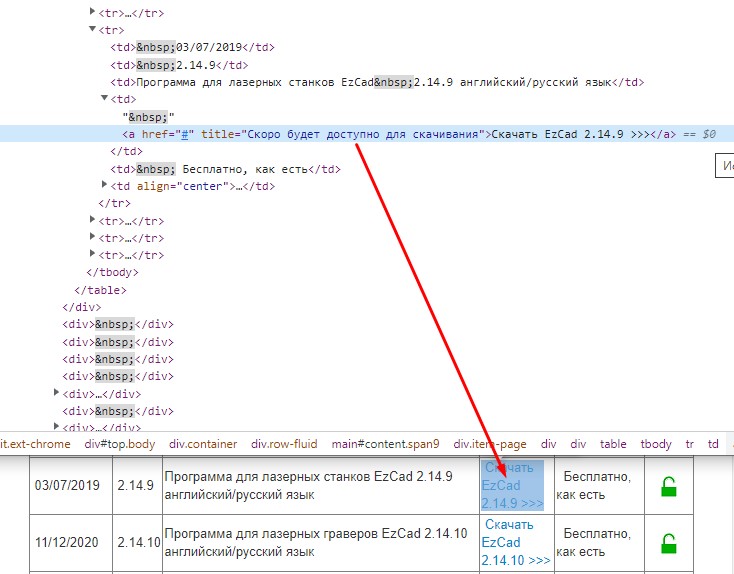Select the 03/07/2019 <td> node in the DOM tree
Screen dimensions: 734x574
coord(191,47)
